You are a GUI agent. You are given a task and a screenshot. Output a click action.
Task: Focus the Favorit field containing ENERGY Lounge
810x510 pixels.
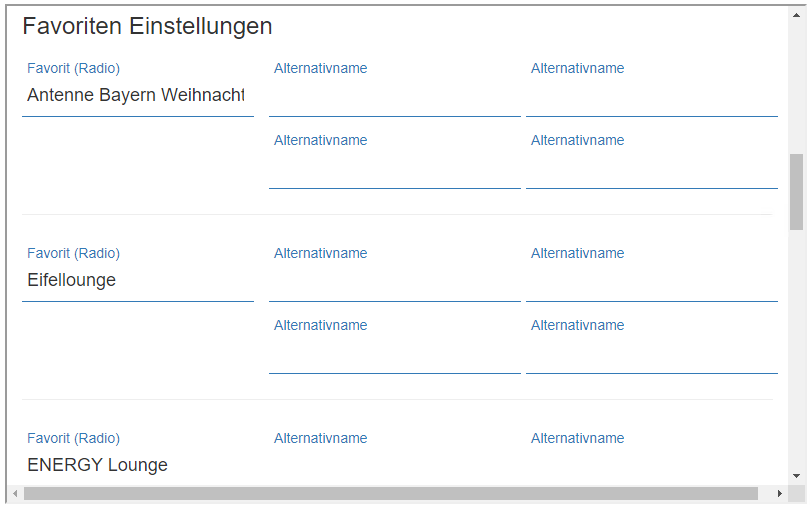[x=137, y=465]
